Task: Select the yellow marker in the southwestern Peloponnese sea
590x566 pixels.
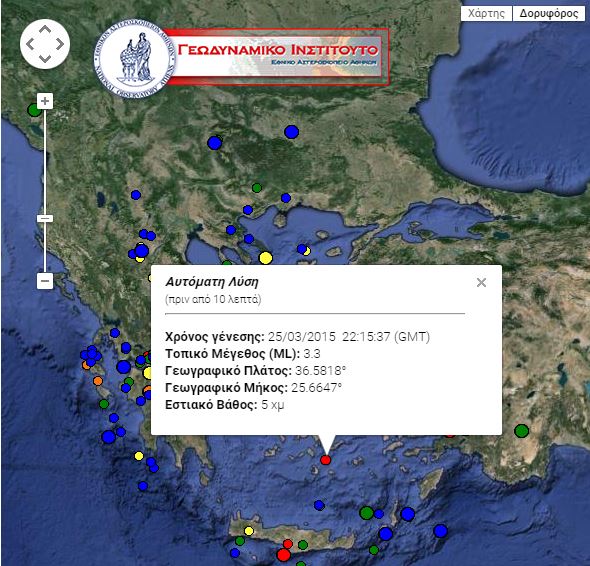Action: [139, 456]
